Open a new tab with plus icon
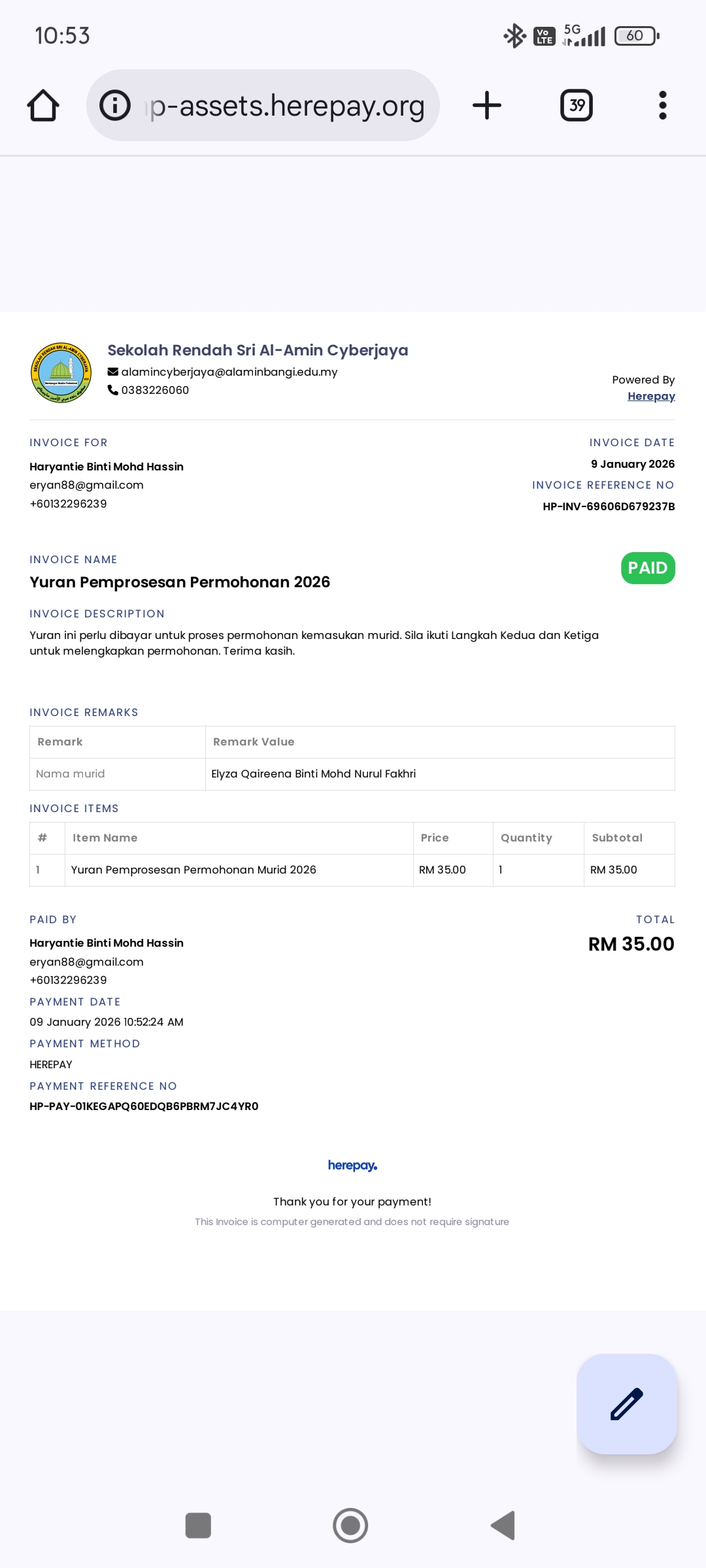Image resolution: width=706 pixels, height=1568 pixels. click(487, 105)
